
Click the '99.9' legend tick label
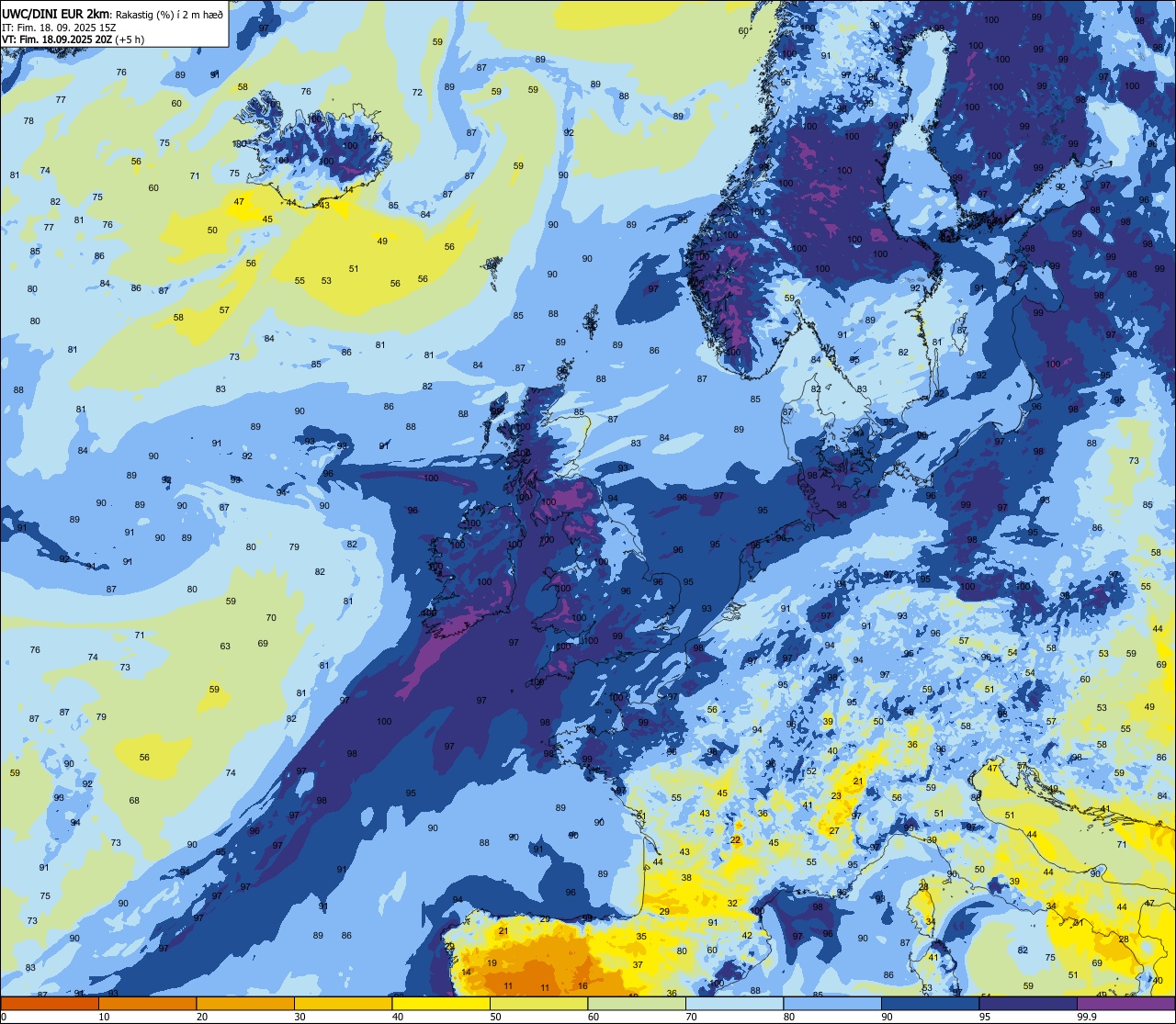(1088, 1017)
